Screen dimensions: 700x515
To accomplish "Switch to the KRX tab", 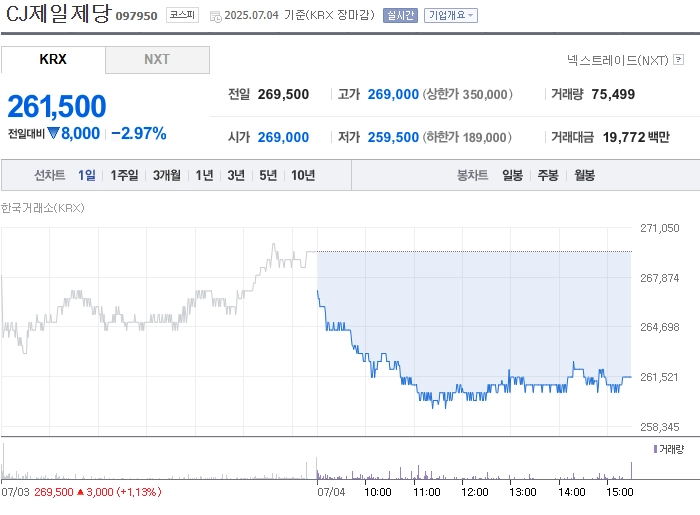I will (53, 59).
